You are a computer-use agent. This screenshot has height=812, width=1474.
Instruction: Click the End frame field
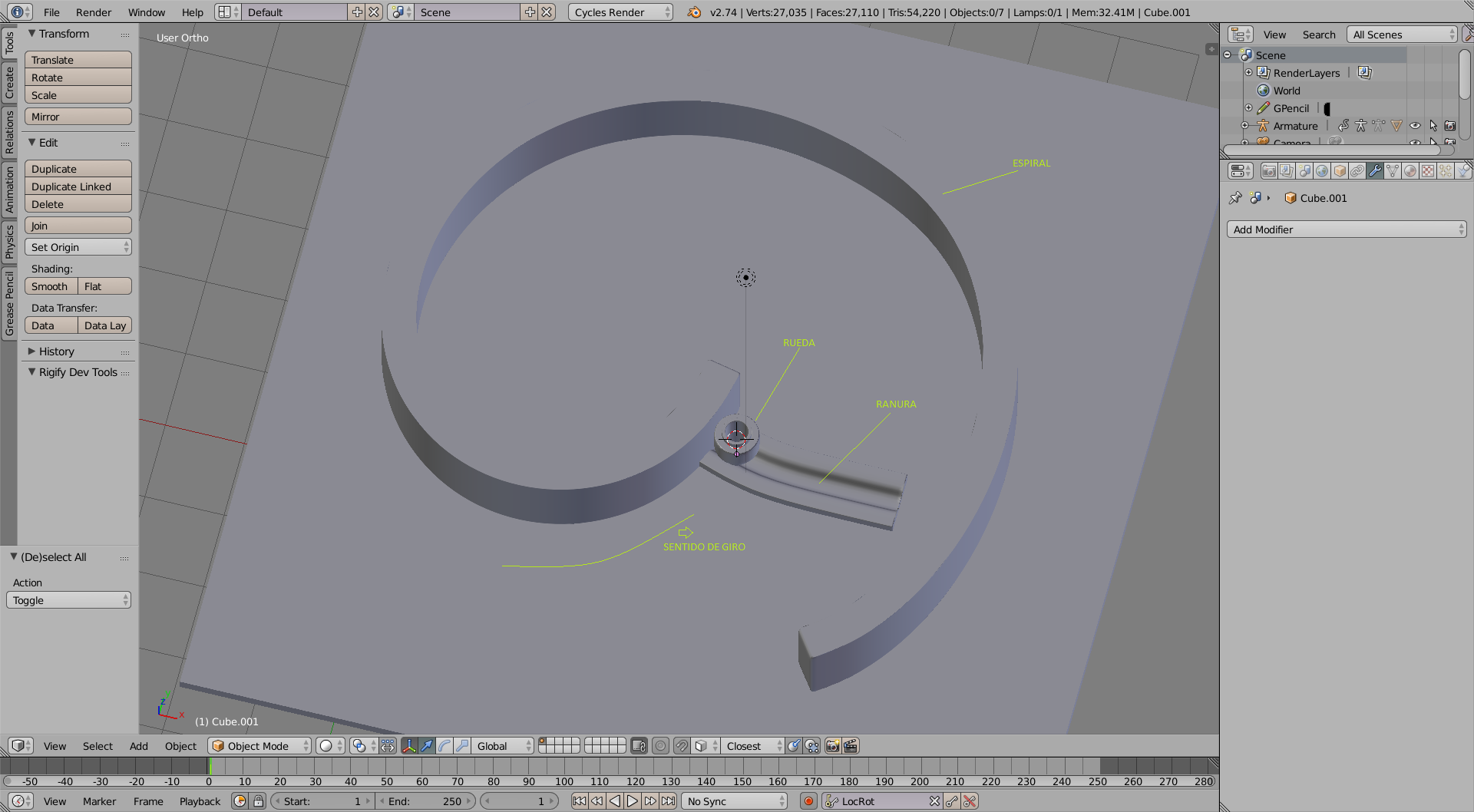426,801
